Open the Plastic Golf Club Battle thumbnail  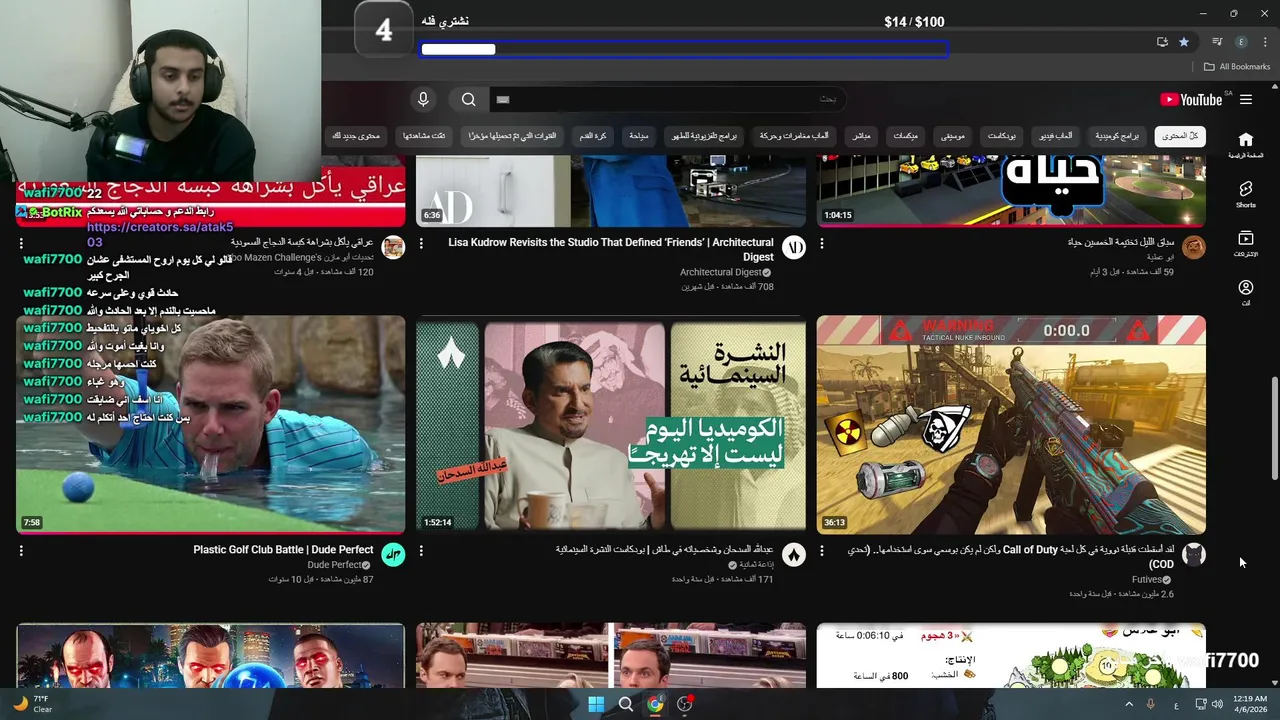point(211,425)
